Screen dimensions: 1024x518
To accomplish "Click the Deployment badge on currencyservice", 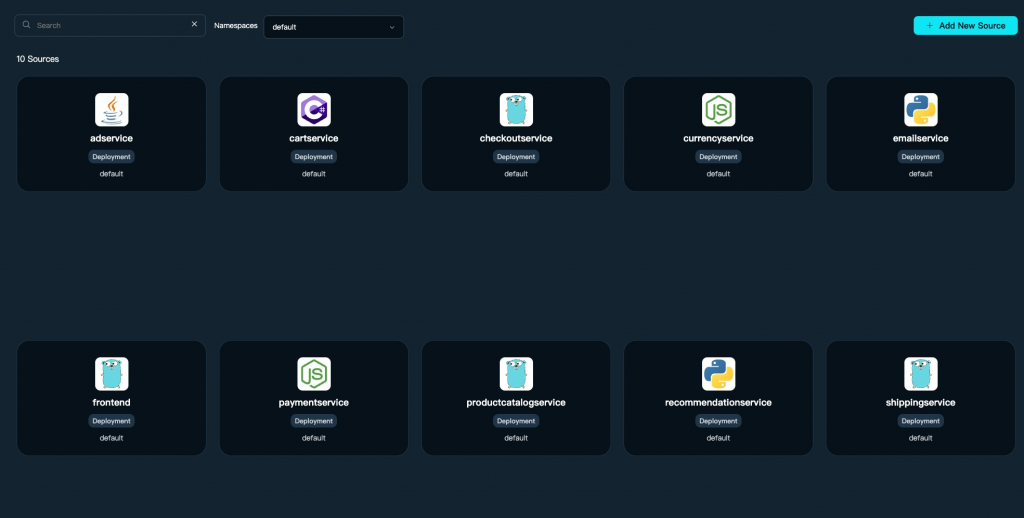I will coord(718,157).
